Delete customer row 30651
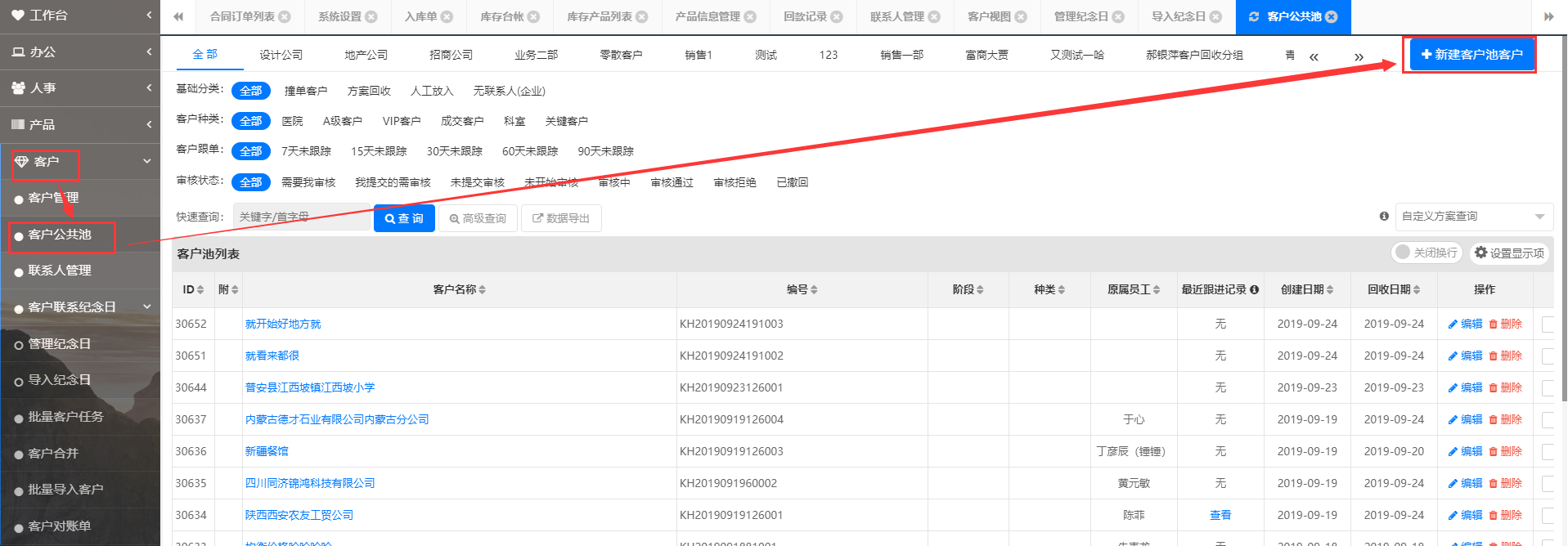This screenshot has width=1568, height=546. [x=1505, y=356]
